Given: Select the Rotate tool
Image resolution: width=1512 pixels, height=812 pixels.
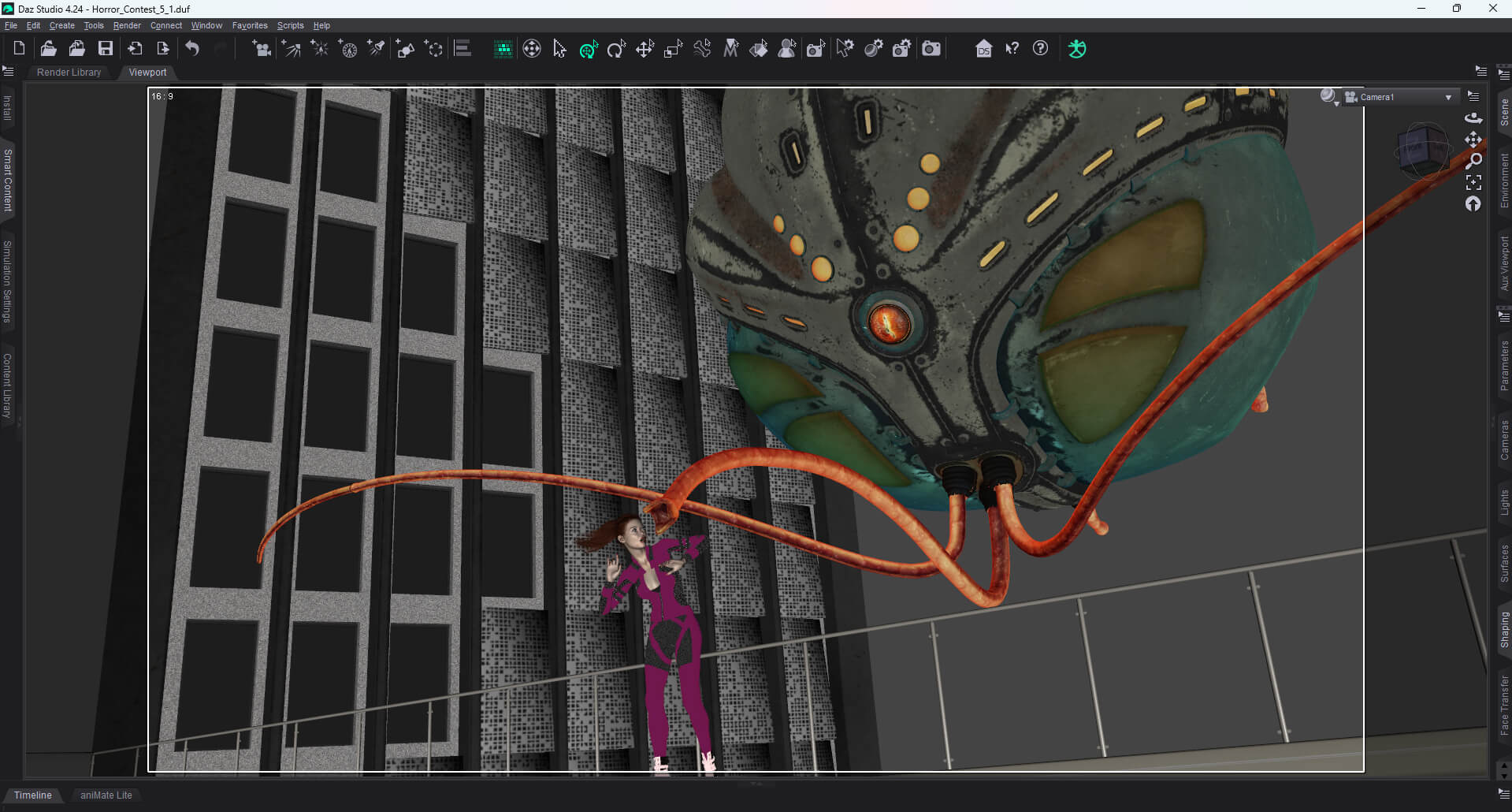Looking at the screenshot, I should coord(616,49).
